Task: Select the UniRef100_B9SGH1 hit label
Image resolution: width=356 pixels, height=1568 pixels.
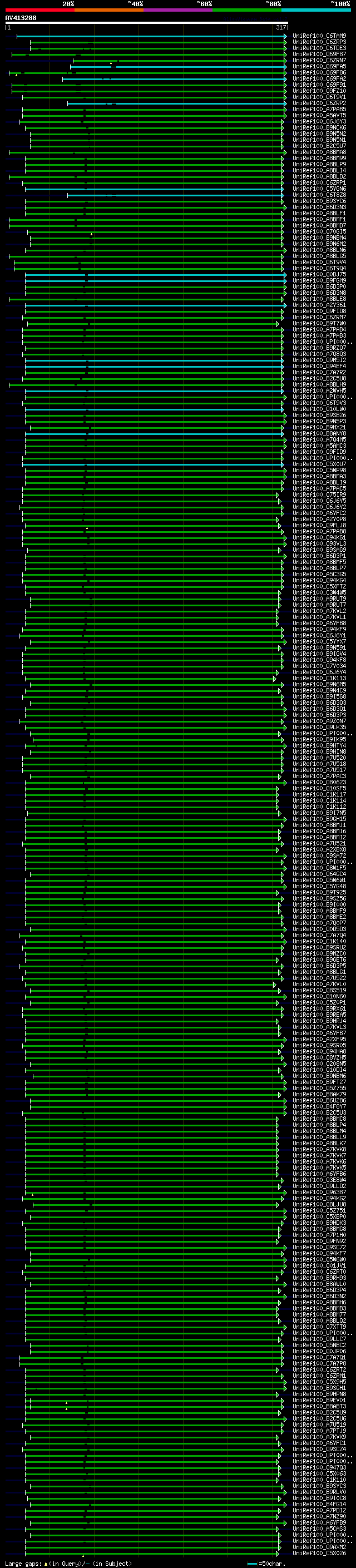Action: [319, 1388]
